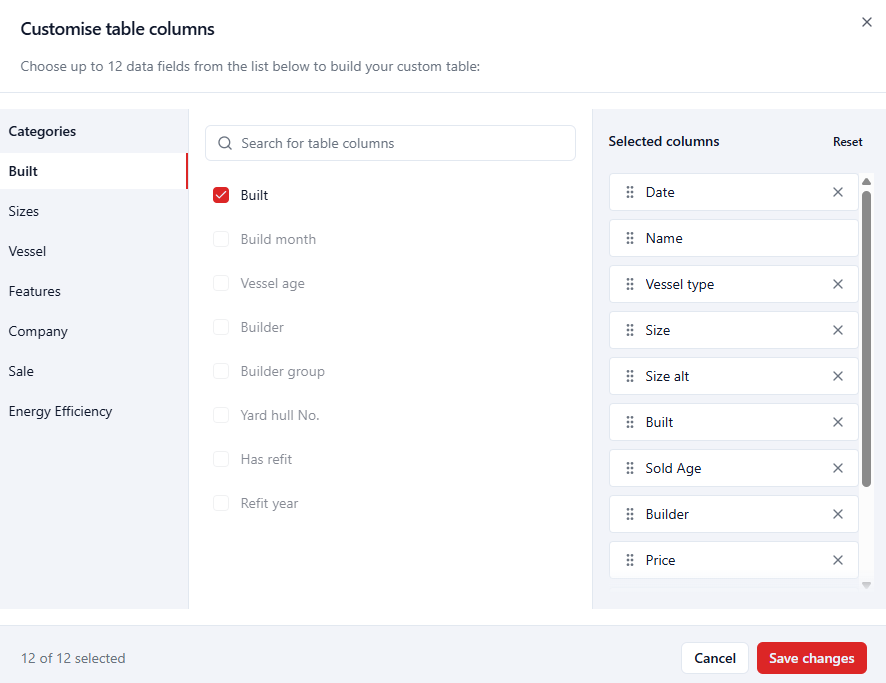Focus the Search for table columns field
This screenshot has height=683, width=886.
click(x=390, y=143)
